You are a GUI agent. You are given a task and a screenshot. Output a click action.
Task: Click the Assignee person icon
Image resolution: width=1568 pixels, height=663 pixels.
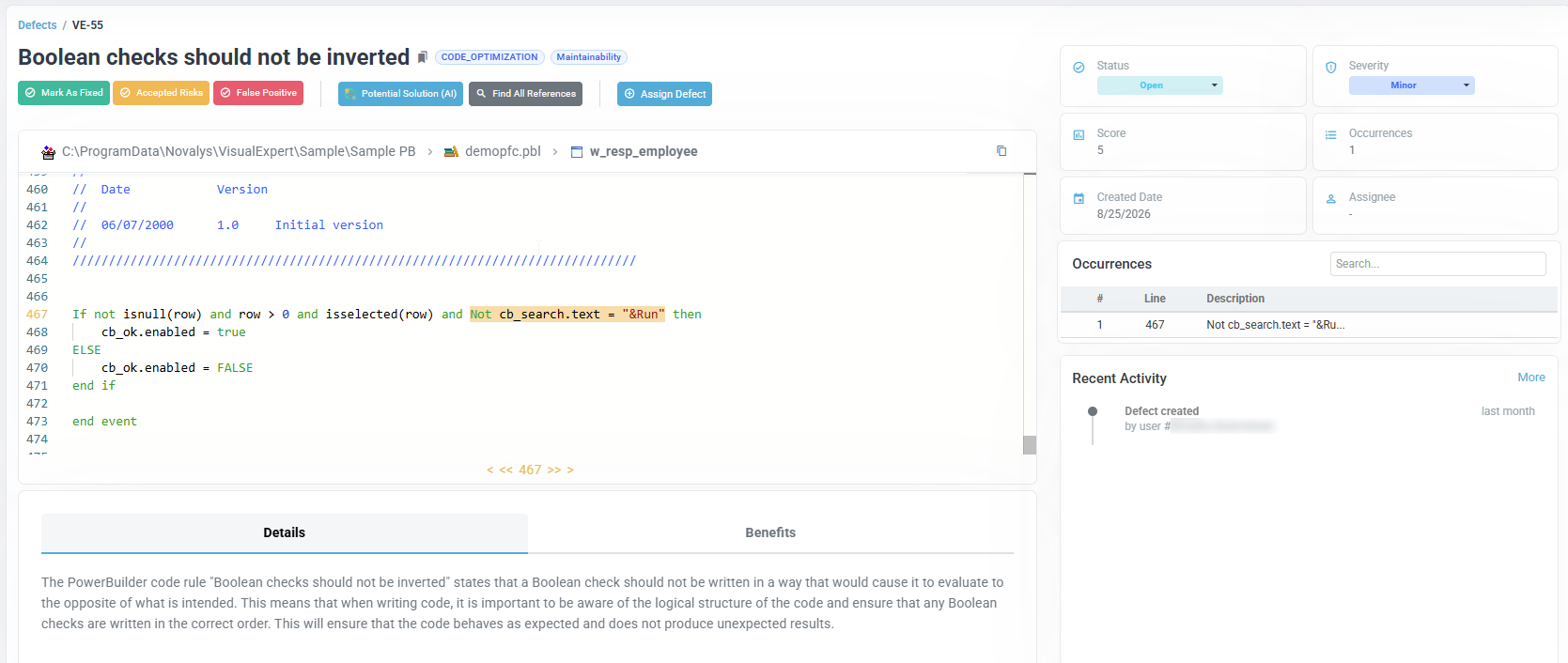[x=1330, y=198]
